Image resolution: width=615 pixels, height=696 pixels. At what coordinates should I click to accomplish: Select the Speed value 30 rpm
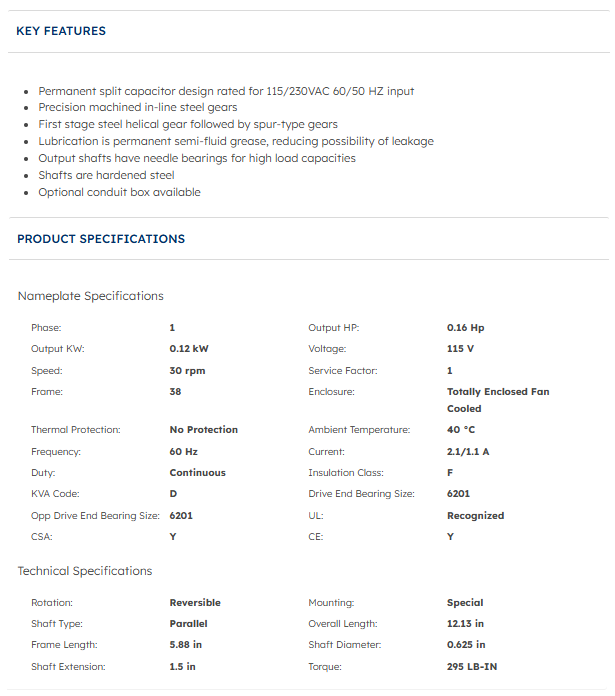(187, 371)
